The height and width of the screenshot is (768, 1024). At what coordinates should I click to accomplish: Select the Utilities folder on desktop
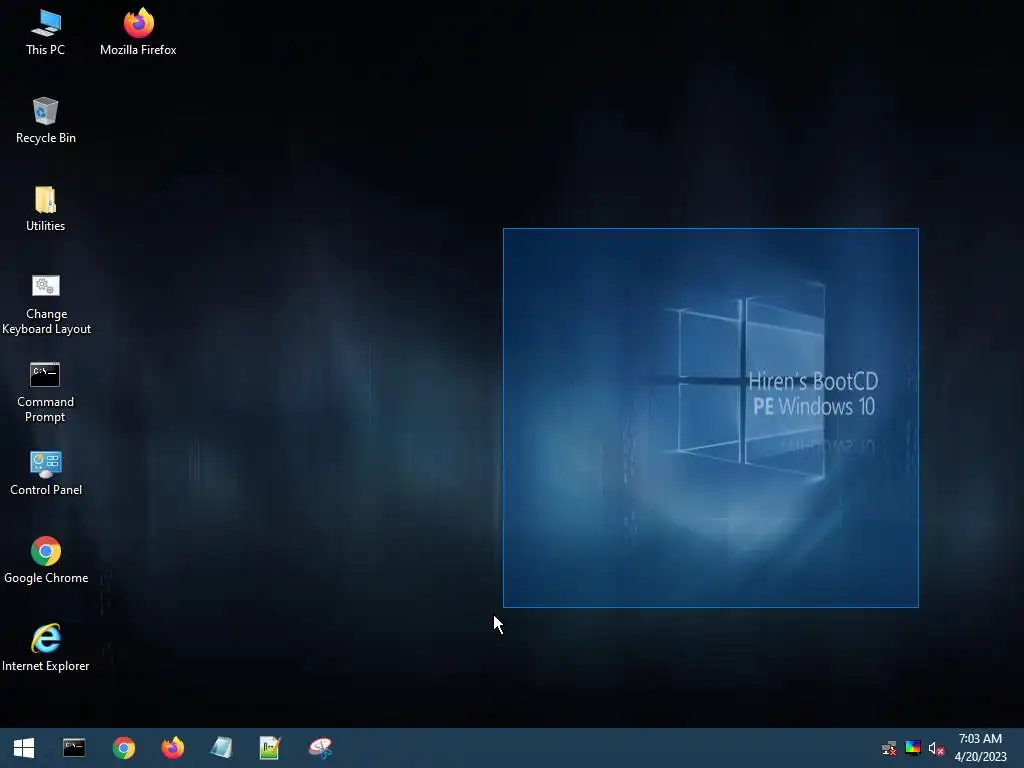pos(46,209)
